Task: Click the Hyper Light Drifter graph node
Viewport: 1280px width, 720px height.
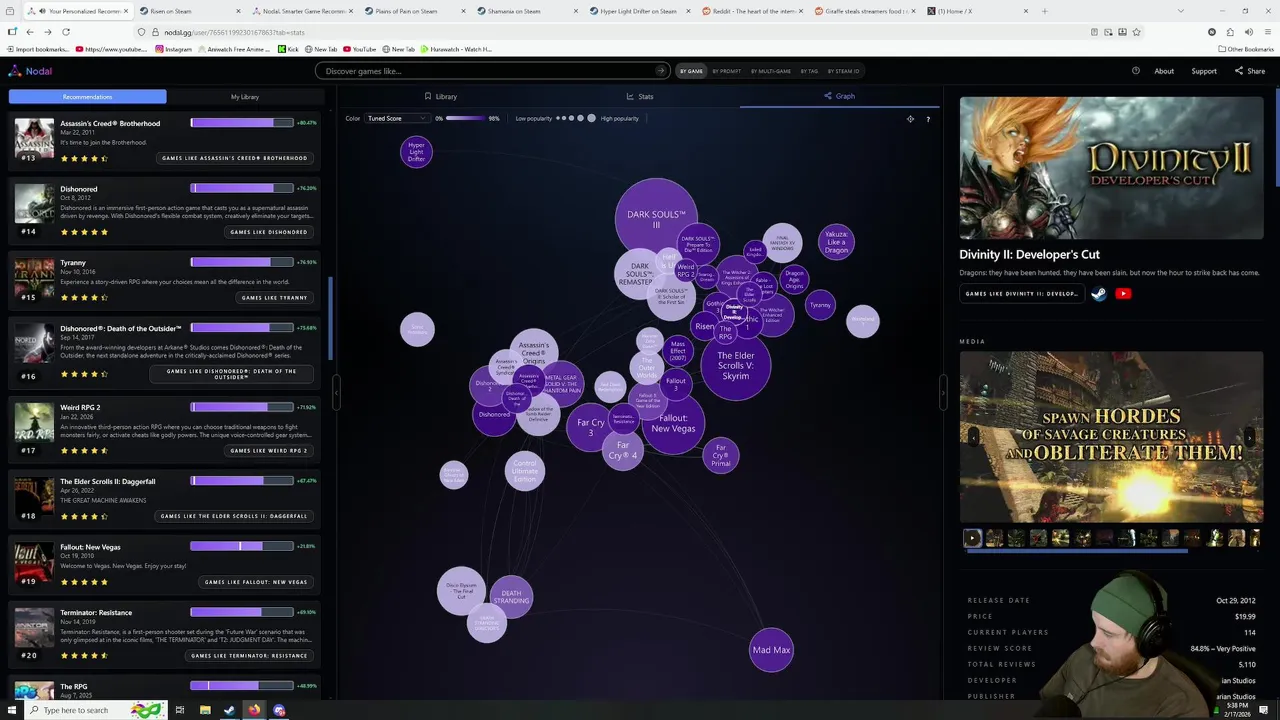Action: (x=416, y=152)
